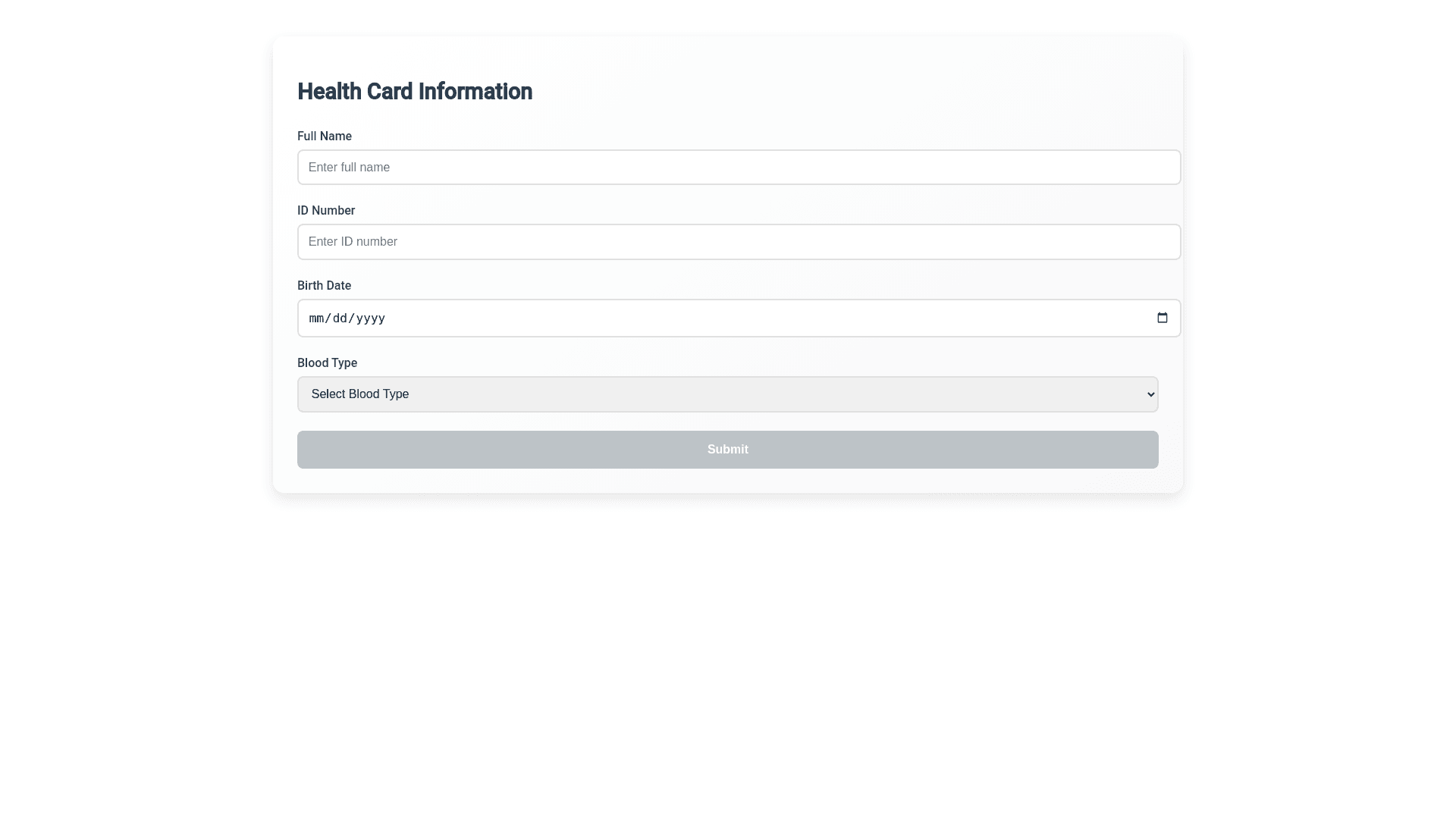Click the ID Number label
1456x819 pixels.
click(325, 211)
